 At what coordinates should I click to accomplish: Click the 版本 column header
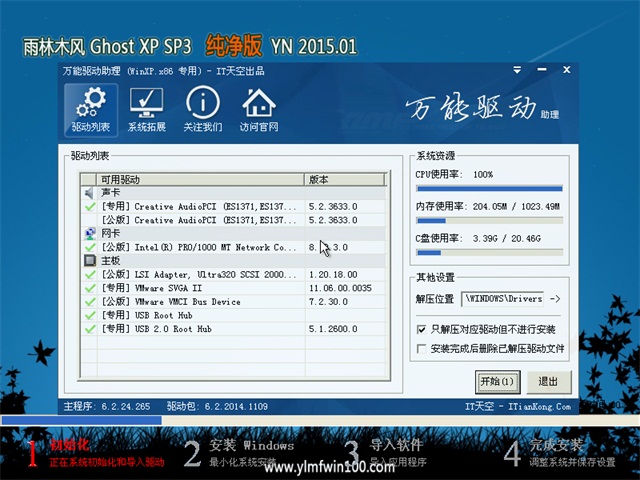[345, 179]
